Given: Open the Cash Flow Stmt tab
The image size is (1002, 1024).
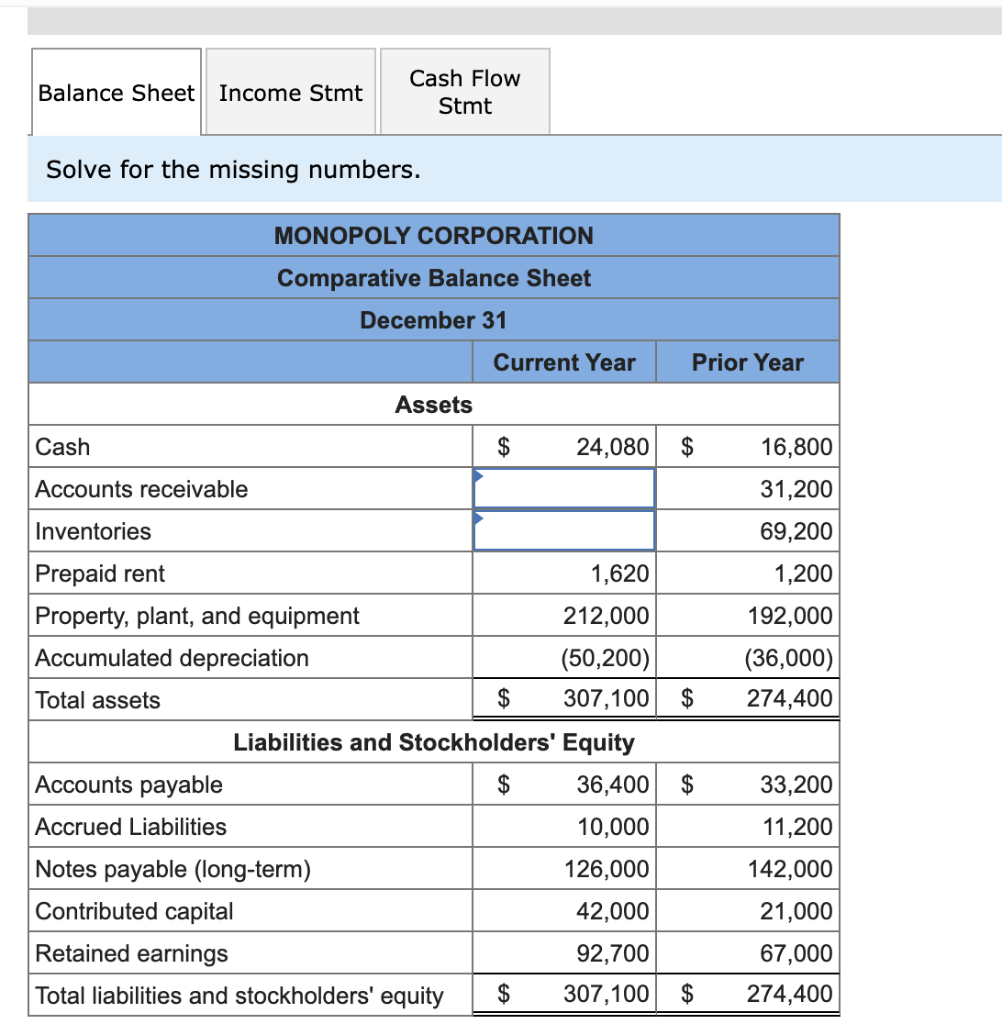Looking at the screenshot, I should [x=463, y=91].
